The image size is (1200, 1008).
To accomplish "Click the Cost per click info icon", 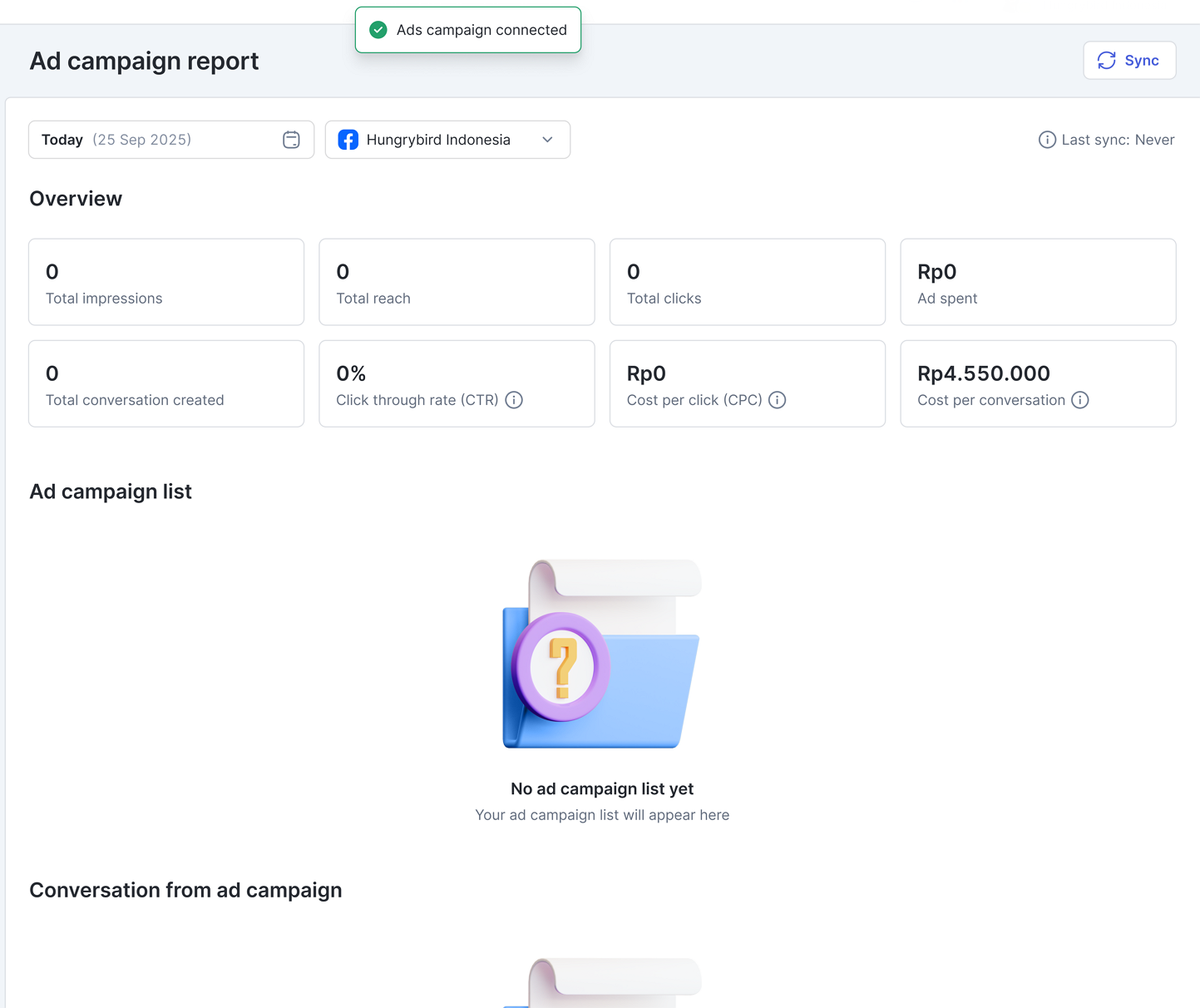I will point(778,400).
